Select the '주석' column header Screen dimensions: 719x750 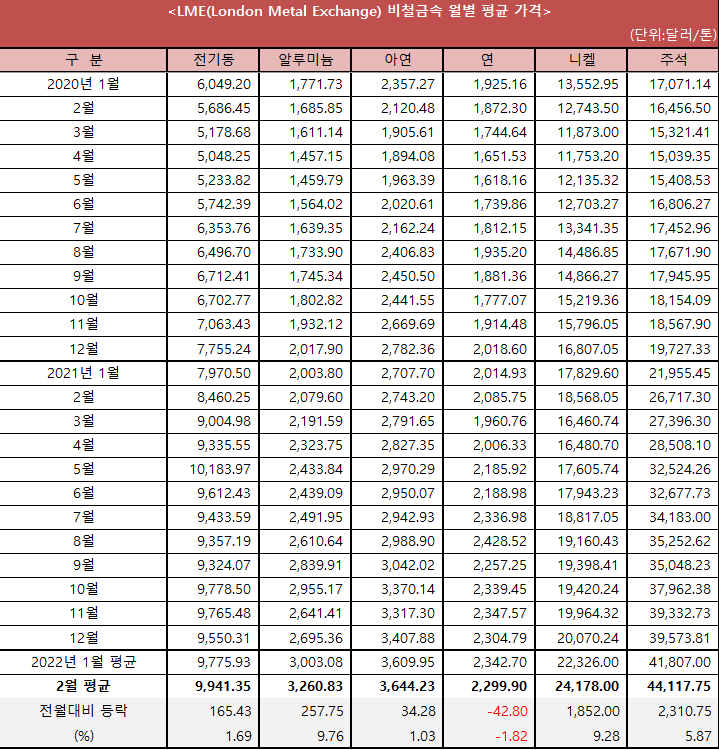[673, 60]
